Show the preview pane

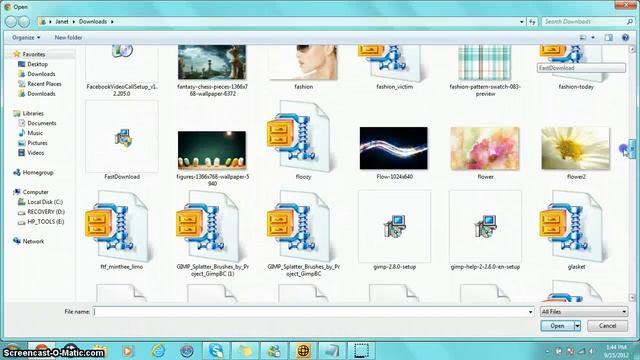pyautogui.click(x=609, y=38)
